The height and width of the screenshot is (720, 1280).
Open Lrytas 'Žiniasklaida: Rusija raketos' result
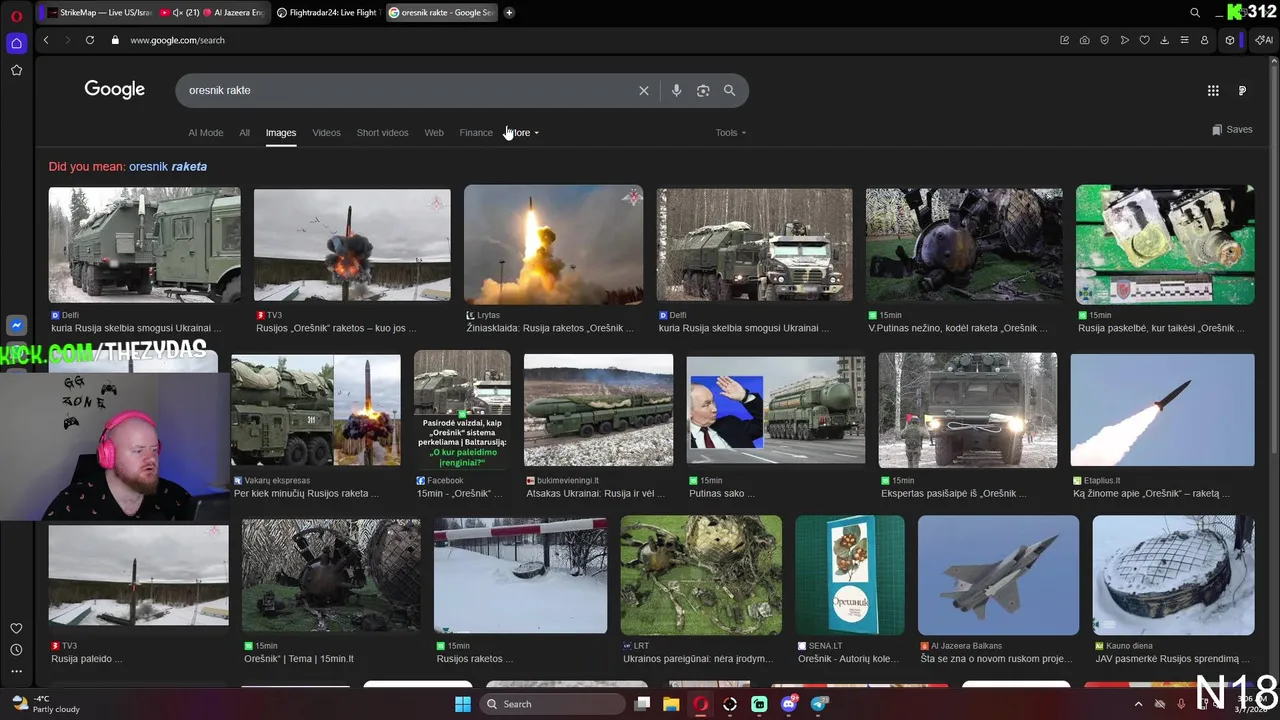[x=550, y=328]
